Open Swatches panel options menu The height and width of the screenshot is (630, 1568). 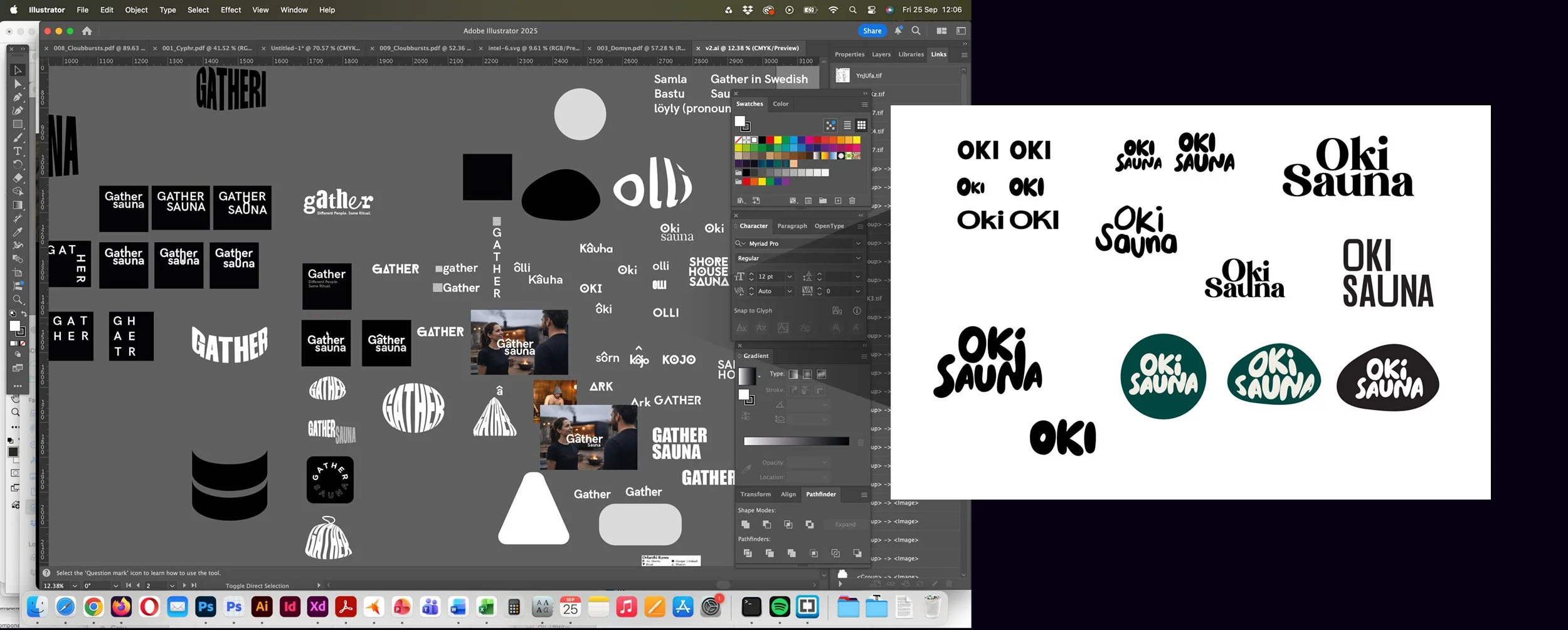[865, 104]
